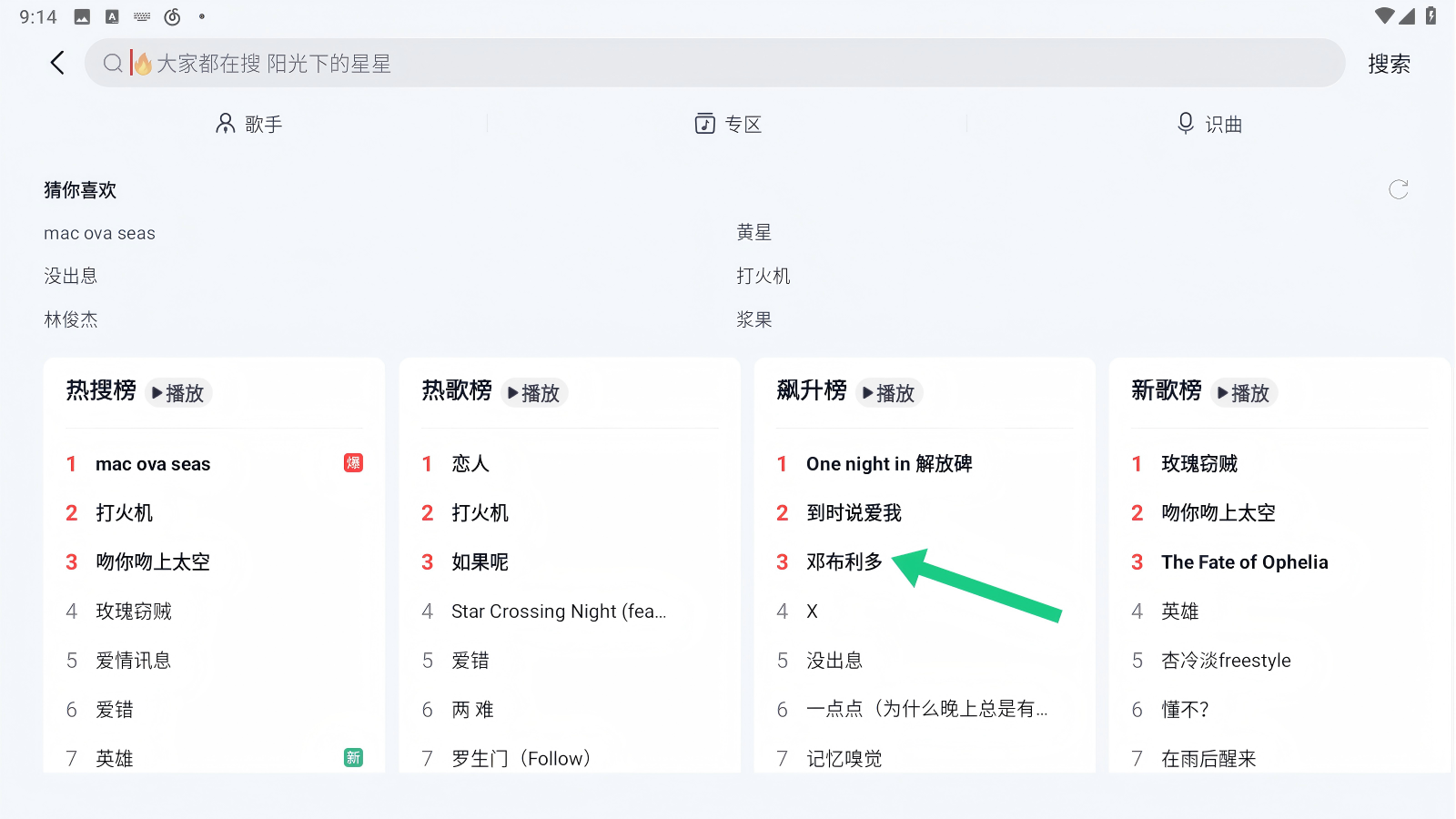
Task: Open mac ova seas in 热搜榜
Action: (153, 464)
